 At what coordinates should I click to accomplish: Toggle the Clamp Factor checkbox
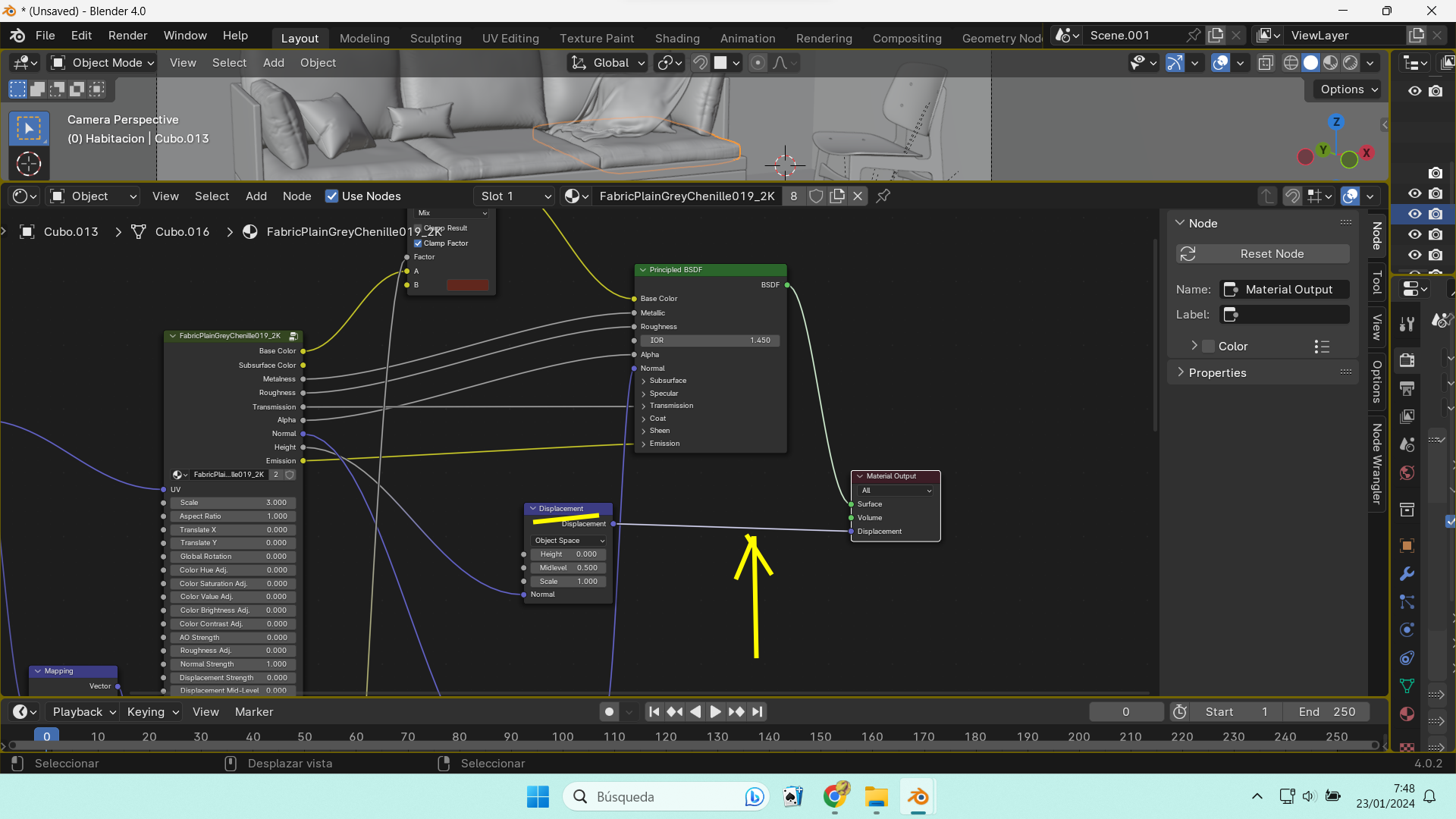coord(418,243)
